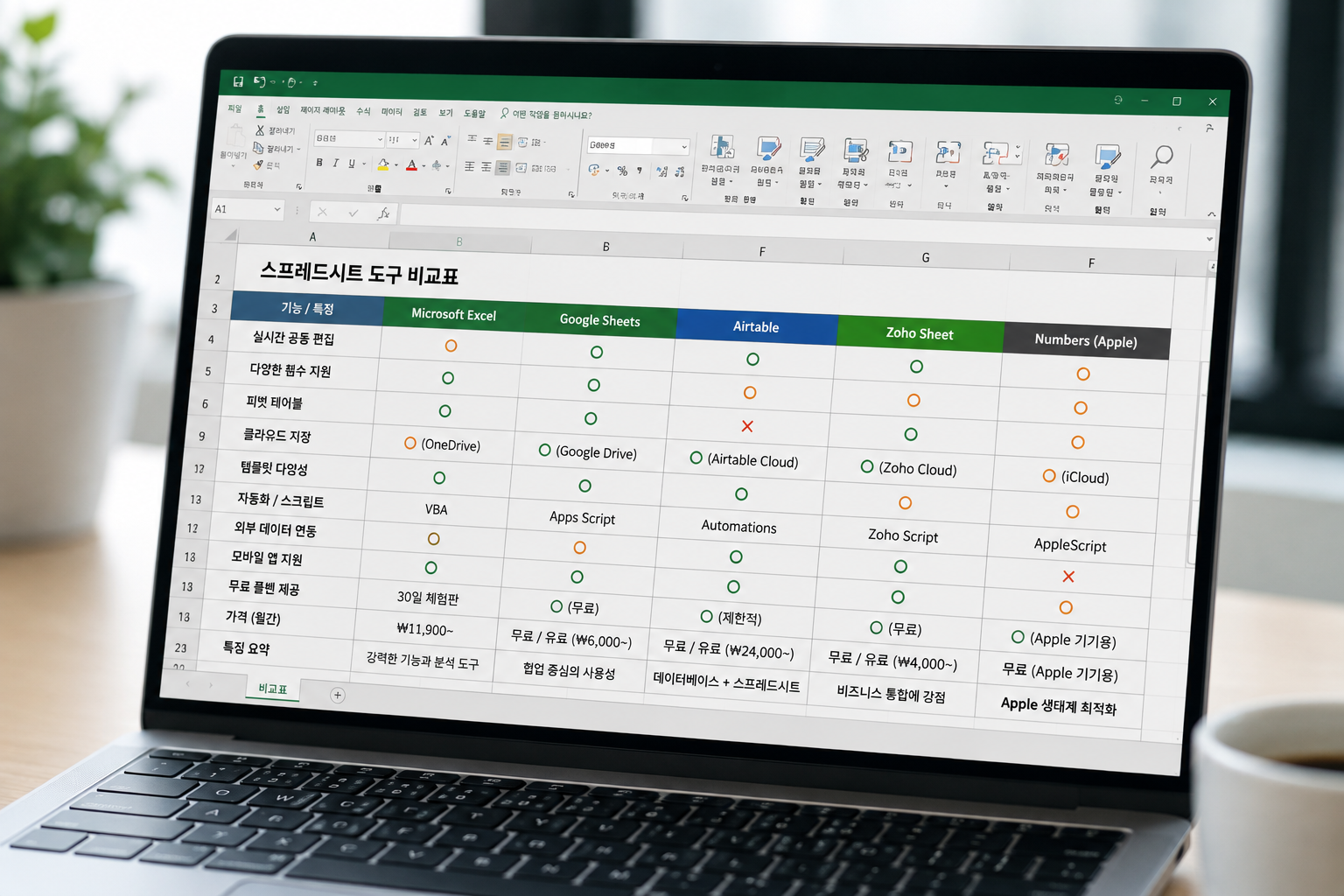The height and width of the screenshot is (896, 1344).
Task: Click the decrease decimal icon
Action: click(x=680, y=172)
